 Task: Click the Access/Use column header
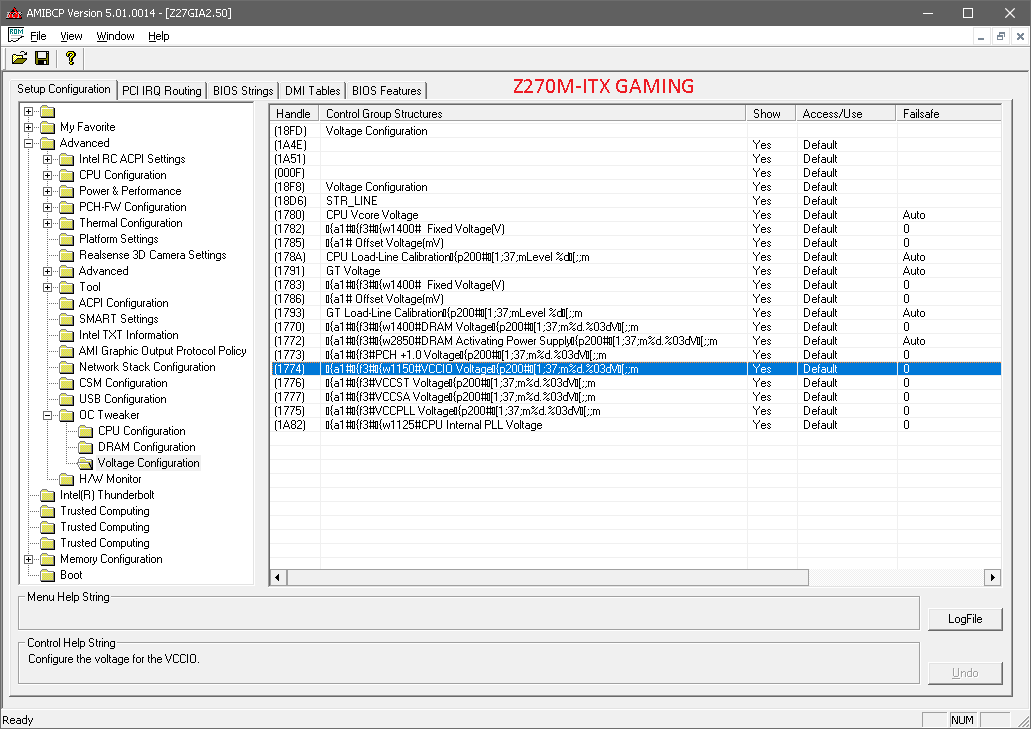point(846,114)
